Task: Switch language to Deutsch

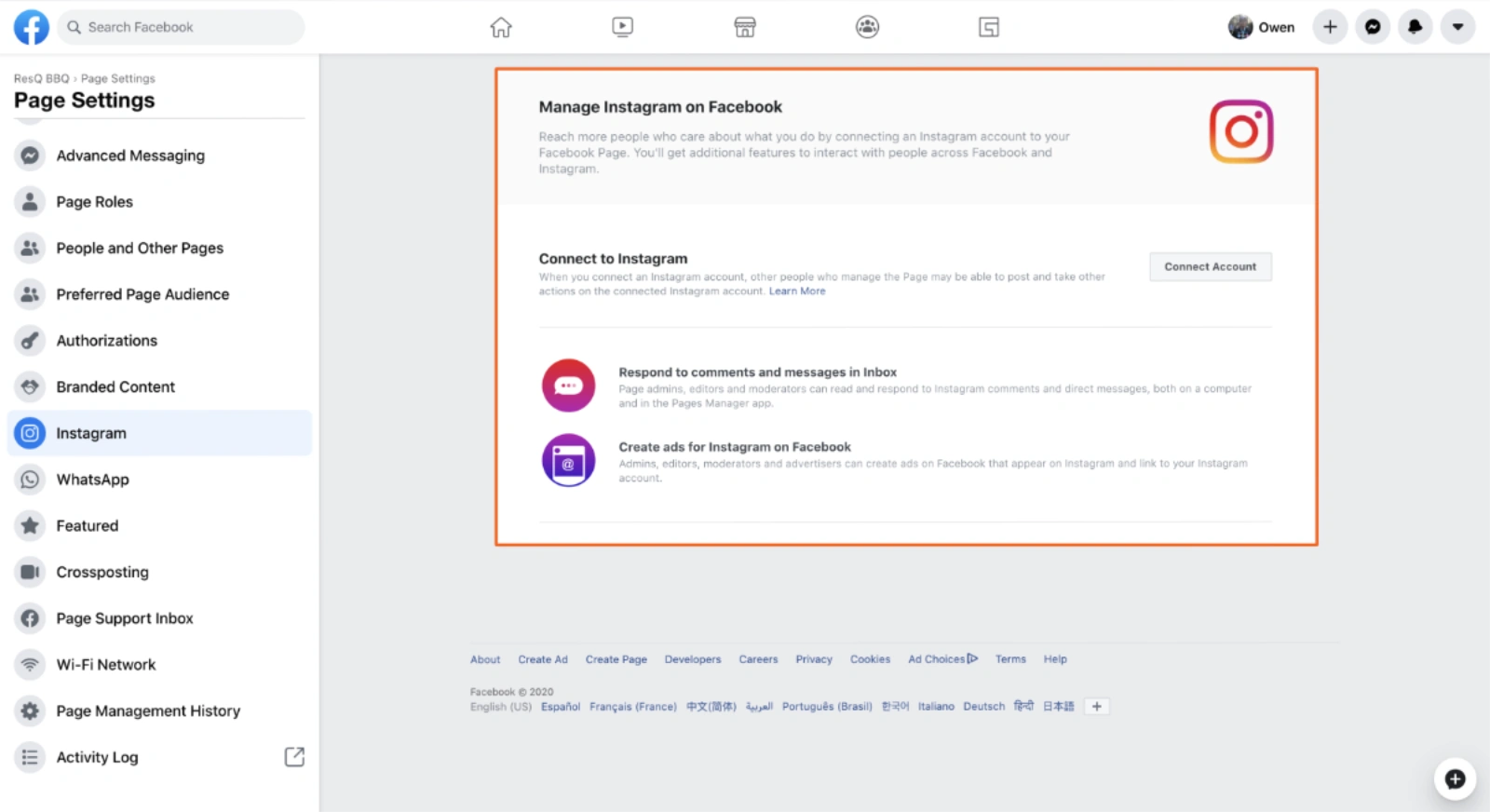Action: pyautogui.click(x=984, y=707)
